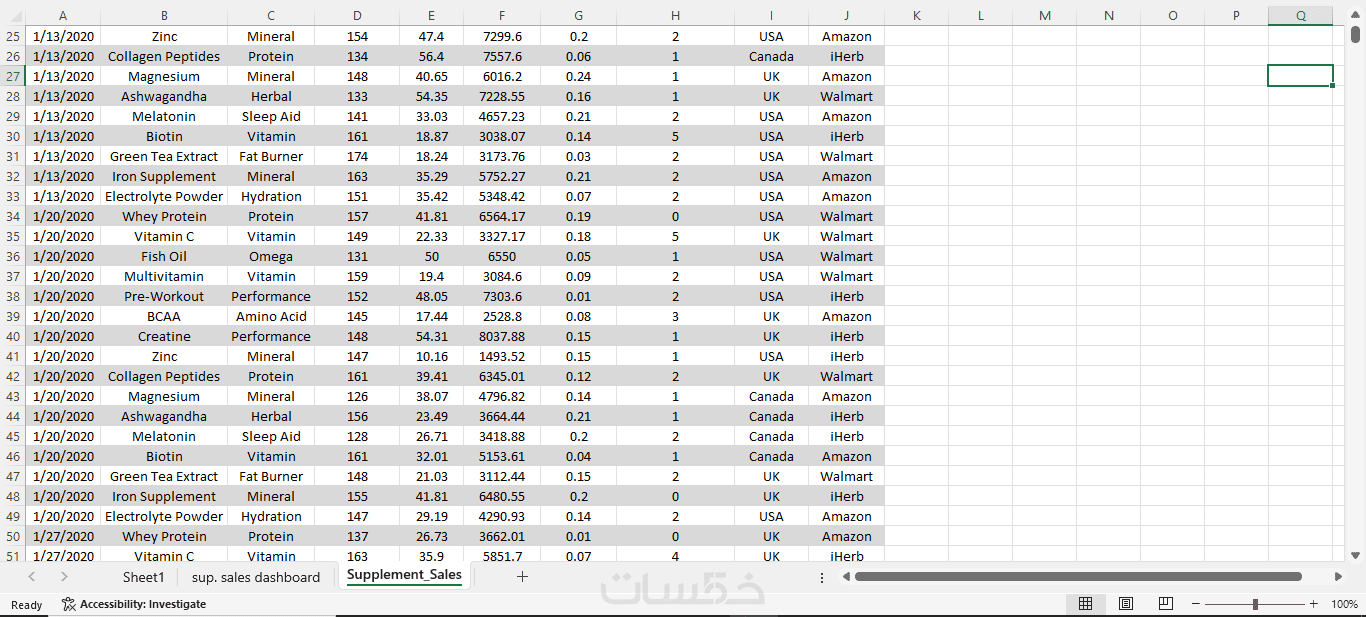Click cell Fish Oil in row 36
1366x617 pixels.
(x=164, y=256)
